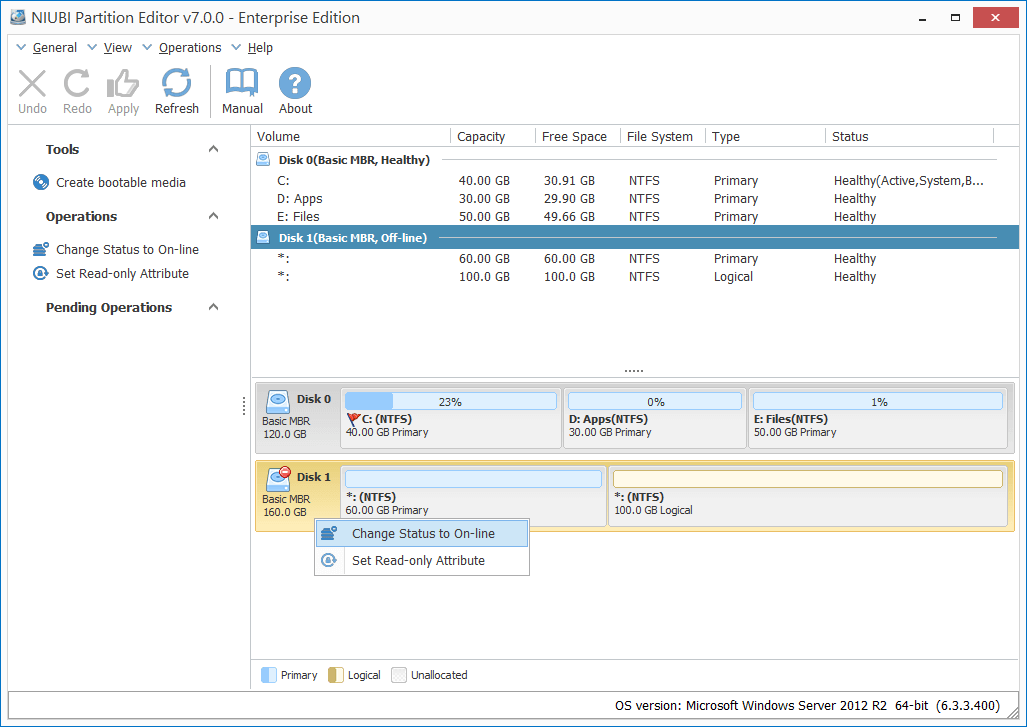
Task: Click Healthy(Active,System,B... status cell
Action: tap(908, 180)
